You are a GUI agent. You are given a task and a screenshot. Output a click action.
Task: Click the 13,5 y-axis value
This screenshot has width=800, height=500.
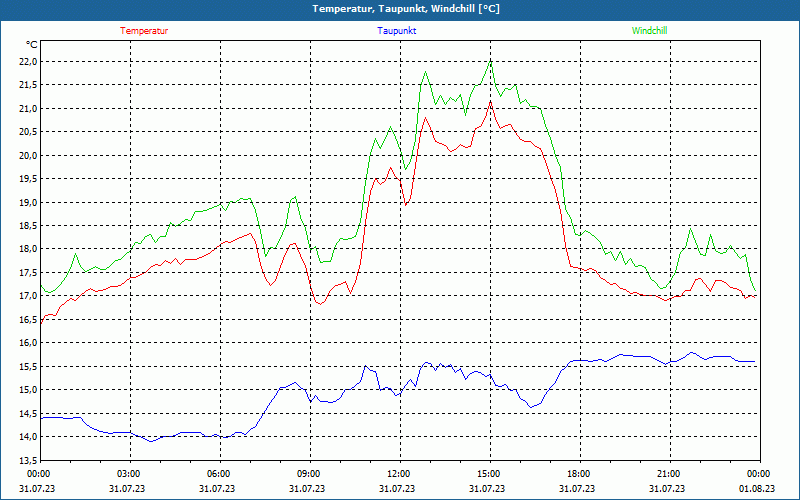tap(29, 460)
